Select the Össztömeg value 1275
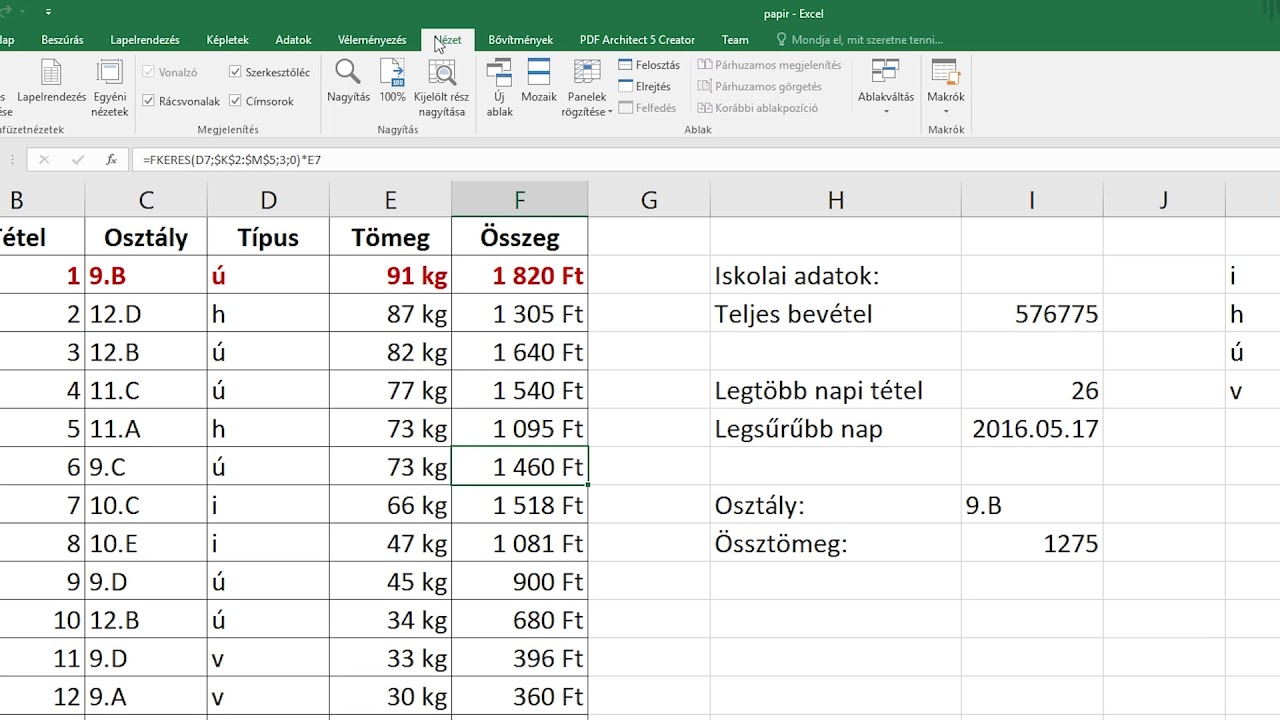The width and height of the screenshot is (1280, 720). point(1032,543)
